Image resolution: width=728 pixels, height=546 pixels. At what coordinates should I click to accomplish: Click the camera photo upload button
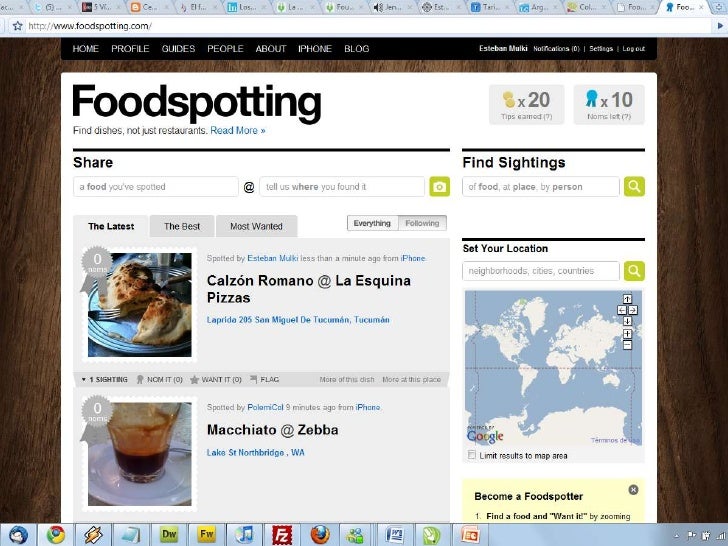439,187
